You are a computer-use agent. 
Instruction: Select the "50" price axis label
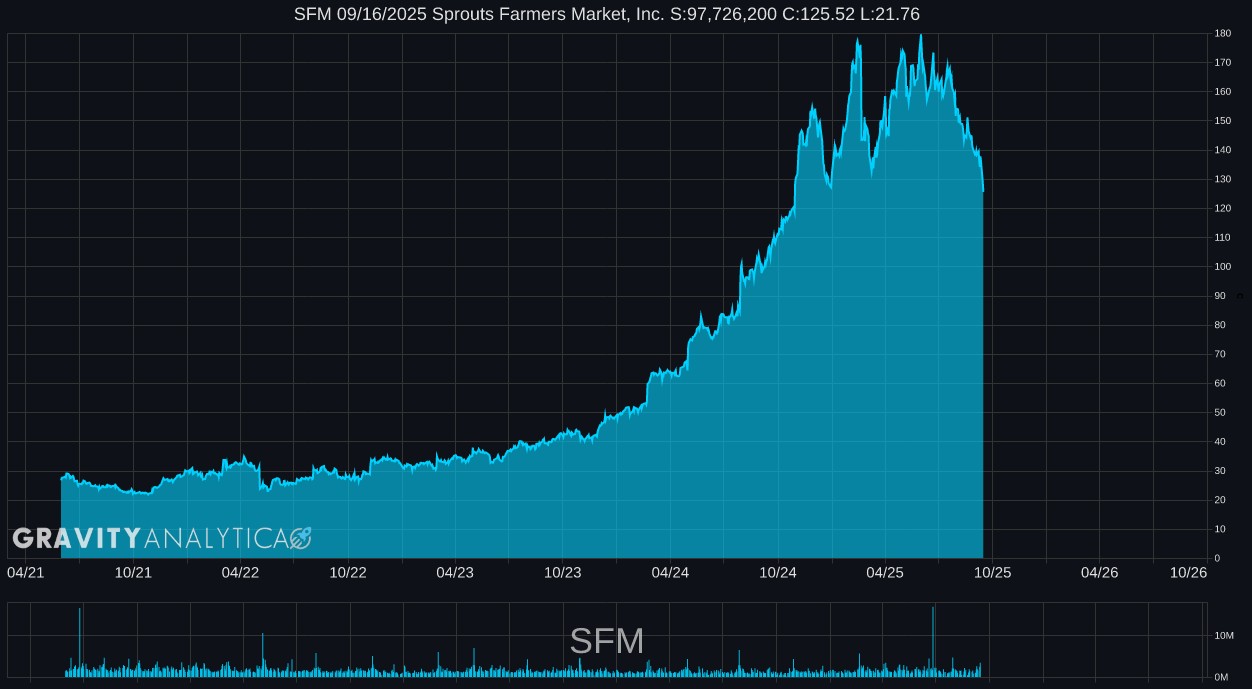point(1220,412)
